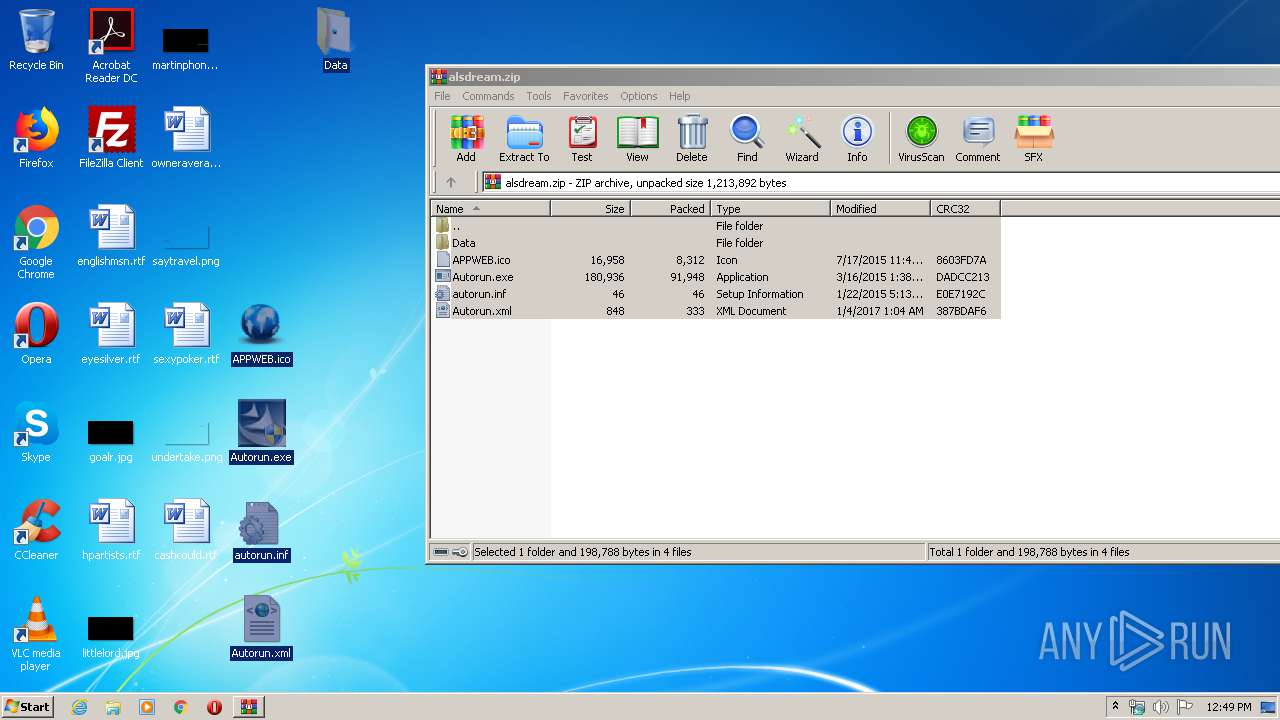Sort file list by Packed column

pos(670,208)
